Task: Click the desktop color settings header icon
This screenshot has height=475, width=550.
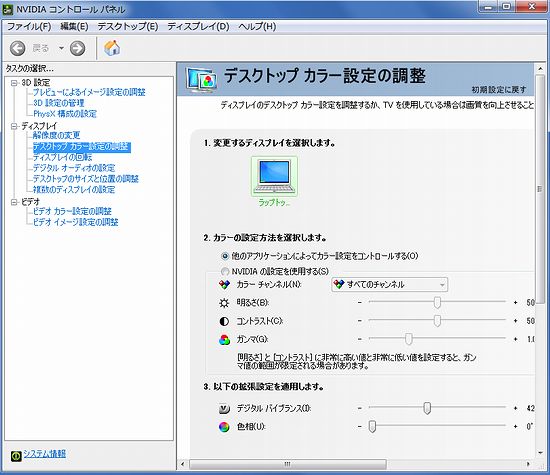Action: tap(201, 80)
